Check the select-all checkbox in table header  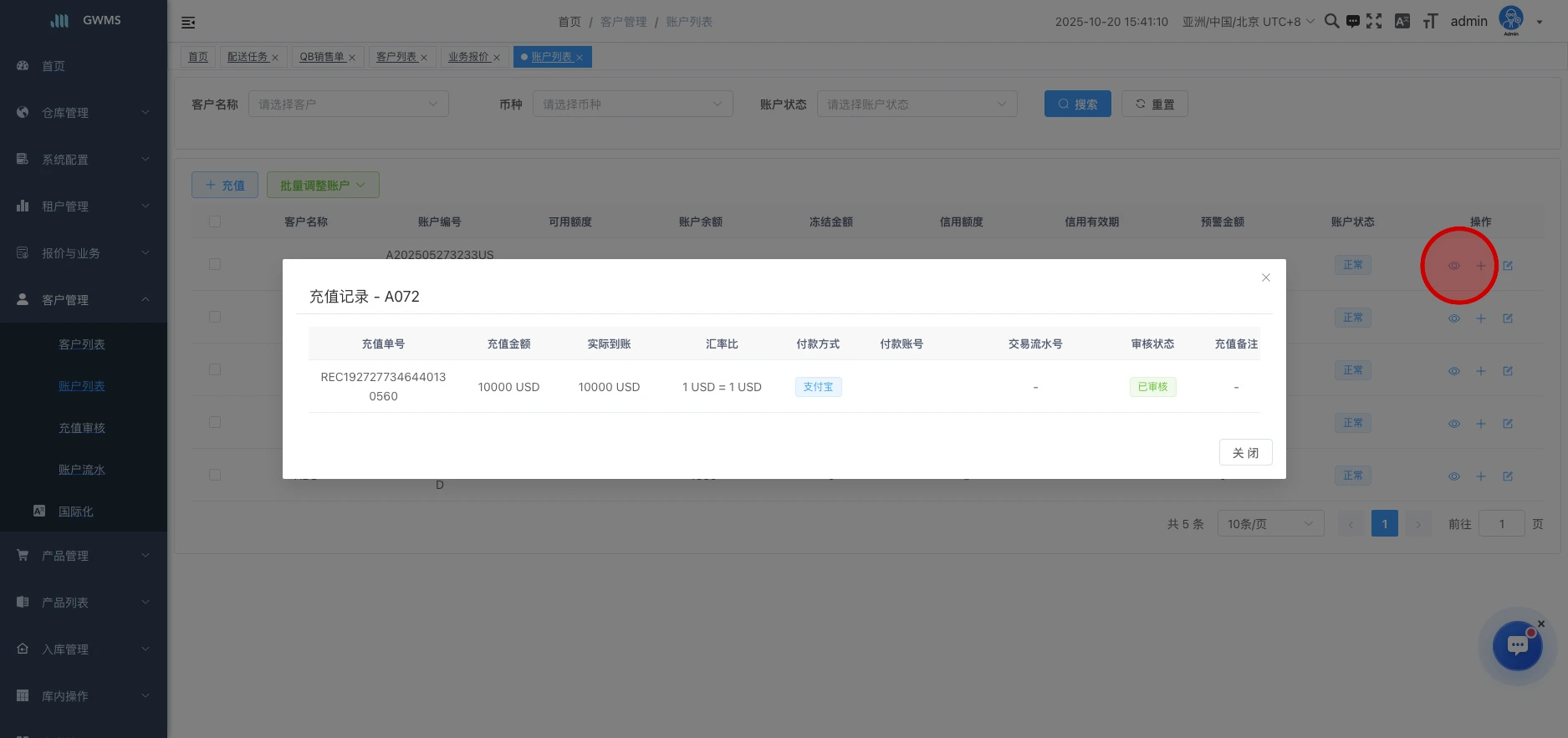point(215,221)
